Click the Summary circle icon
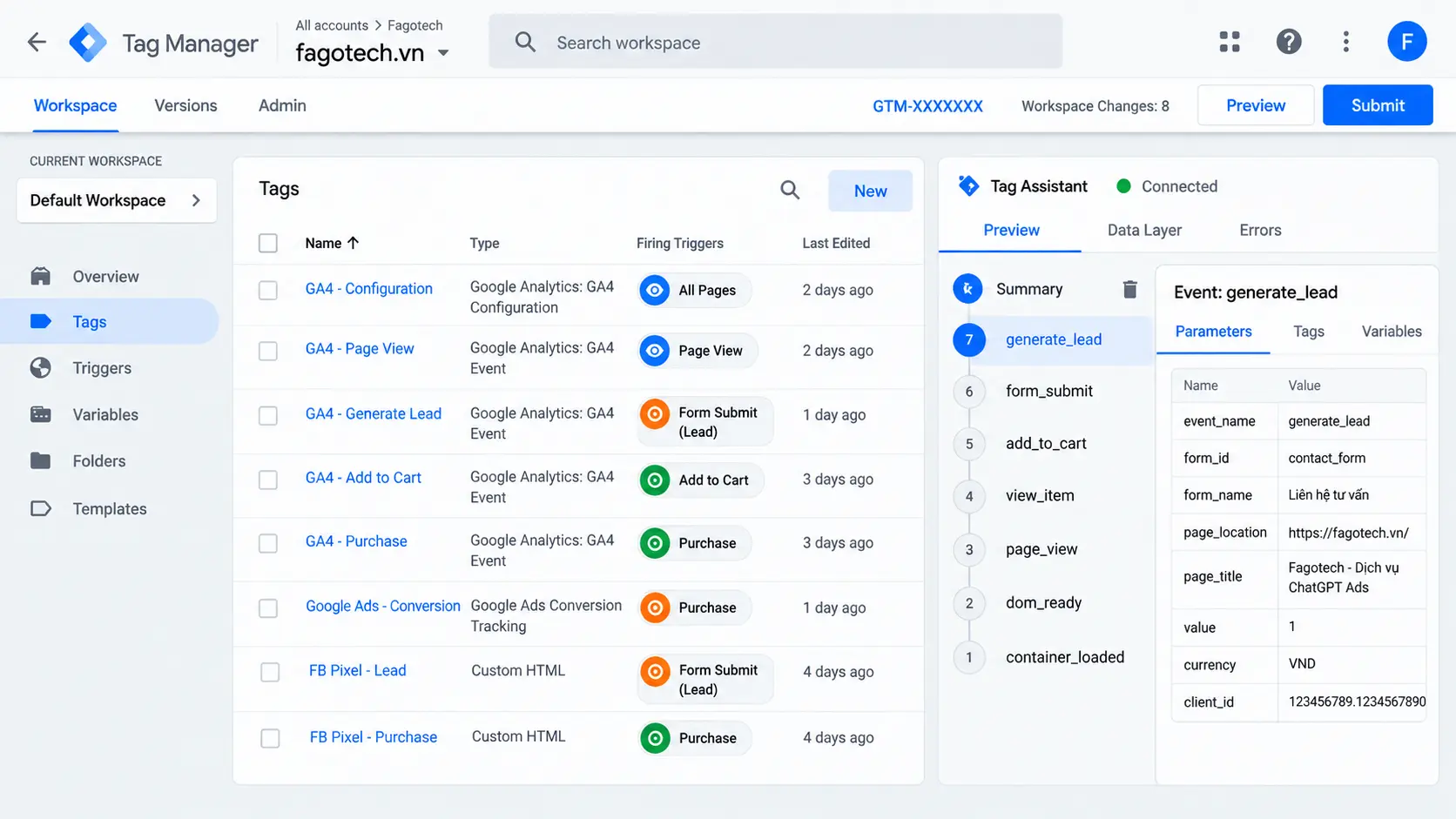Viewport: 1456px width, 819px height. click(x=968, y=289)
